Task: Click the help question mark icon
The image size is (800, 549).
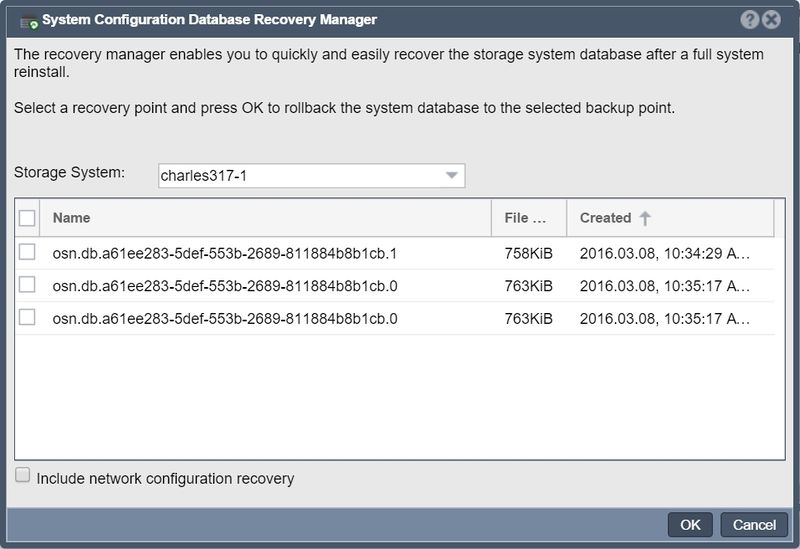Action: [749, 20]
